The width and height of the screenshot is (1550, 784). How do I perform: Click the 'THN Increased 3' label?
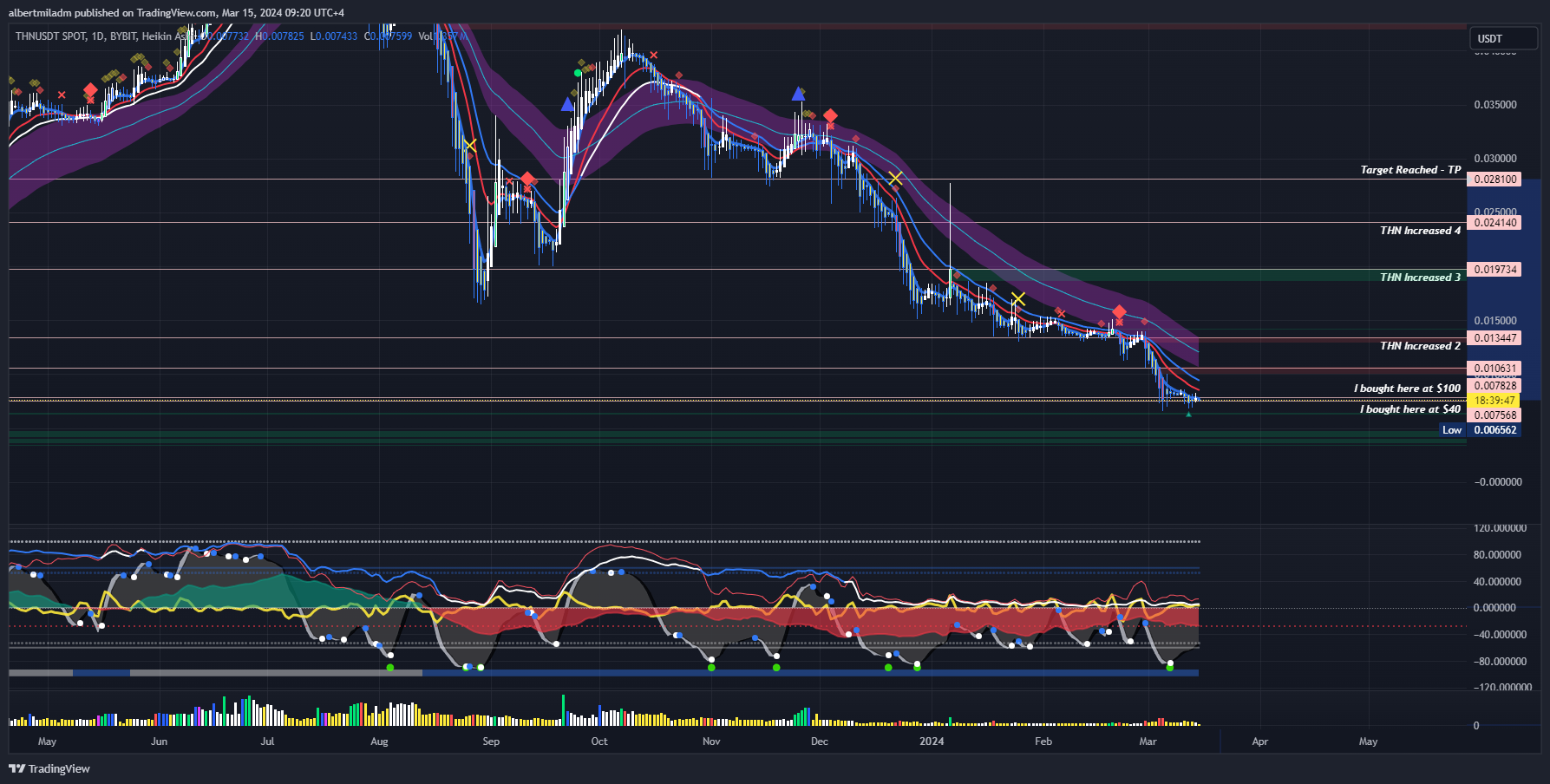pyautogui.click(x=1420, y=278)
